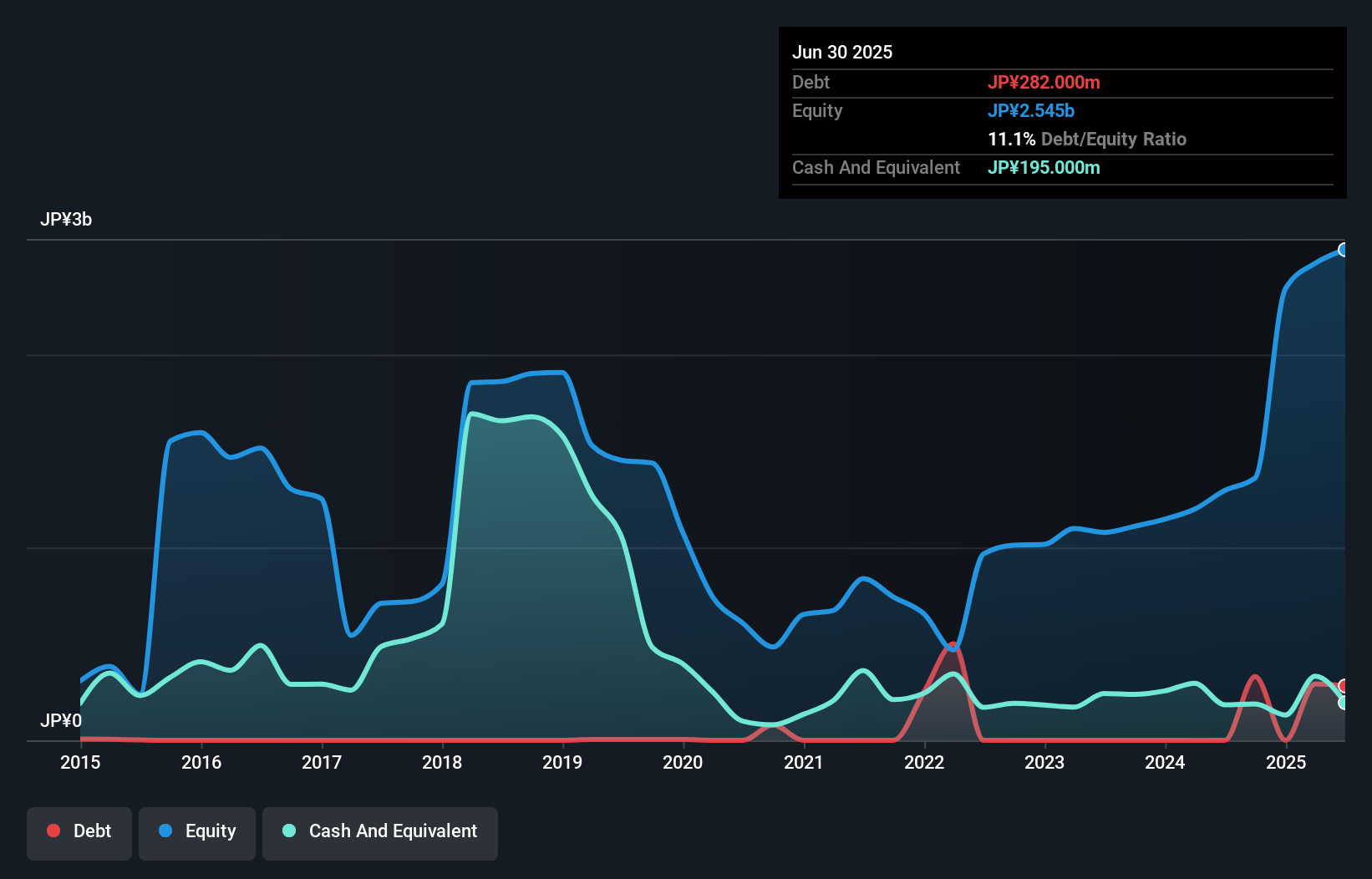Click the JP¥282.000m Debt value link
The width and height of the screenshot is (1372, 879).
(x=1044, y=82)
